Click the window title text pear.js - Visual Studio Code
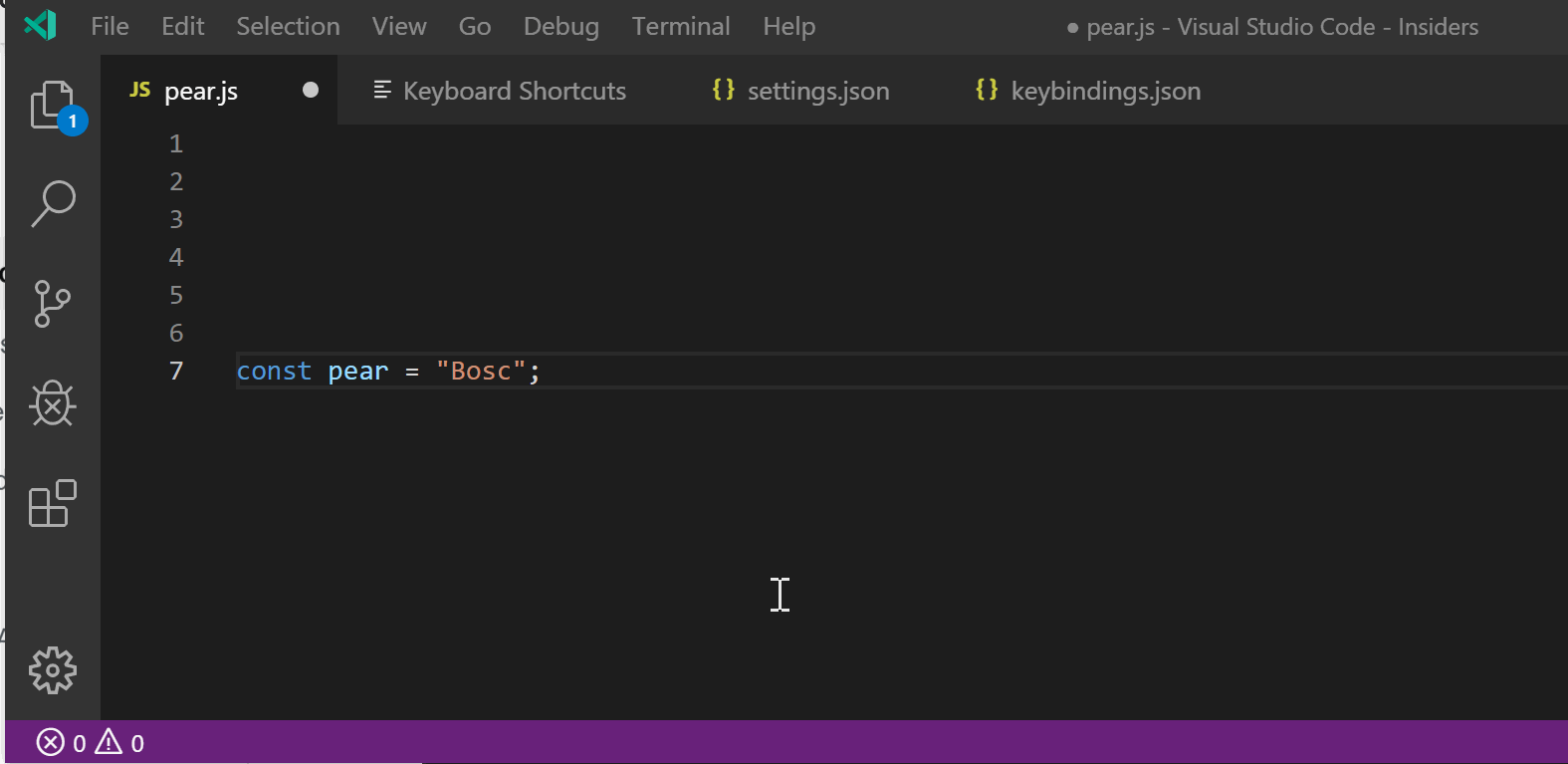 click(1282, 27)
